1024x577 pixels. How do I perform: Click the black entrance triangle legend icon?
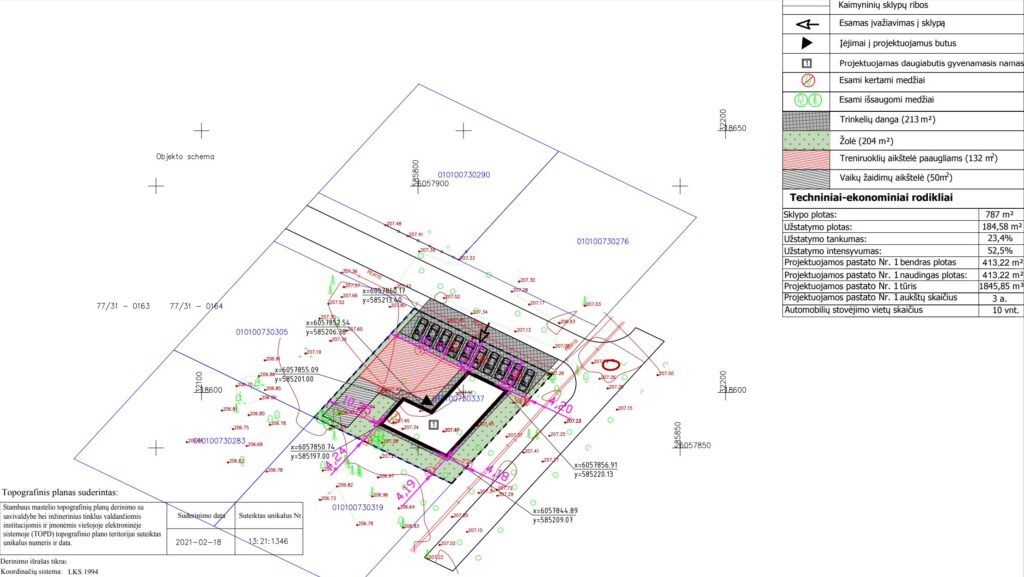tap(804, 42)
